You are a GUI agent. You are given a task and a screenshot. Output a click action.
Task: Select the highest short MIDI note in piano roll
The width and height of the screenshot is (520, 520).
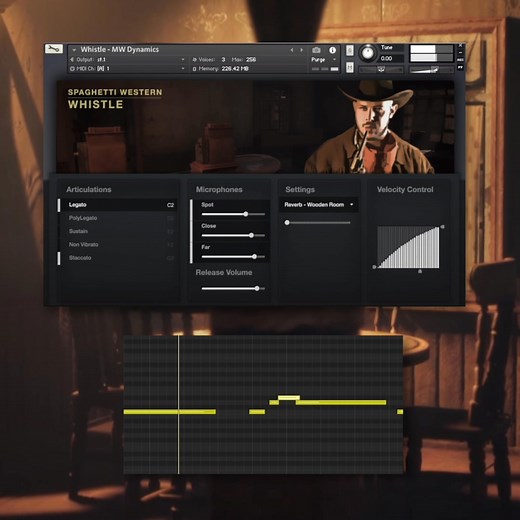click(289, 398)
